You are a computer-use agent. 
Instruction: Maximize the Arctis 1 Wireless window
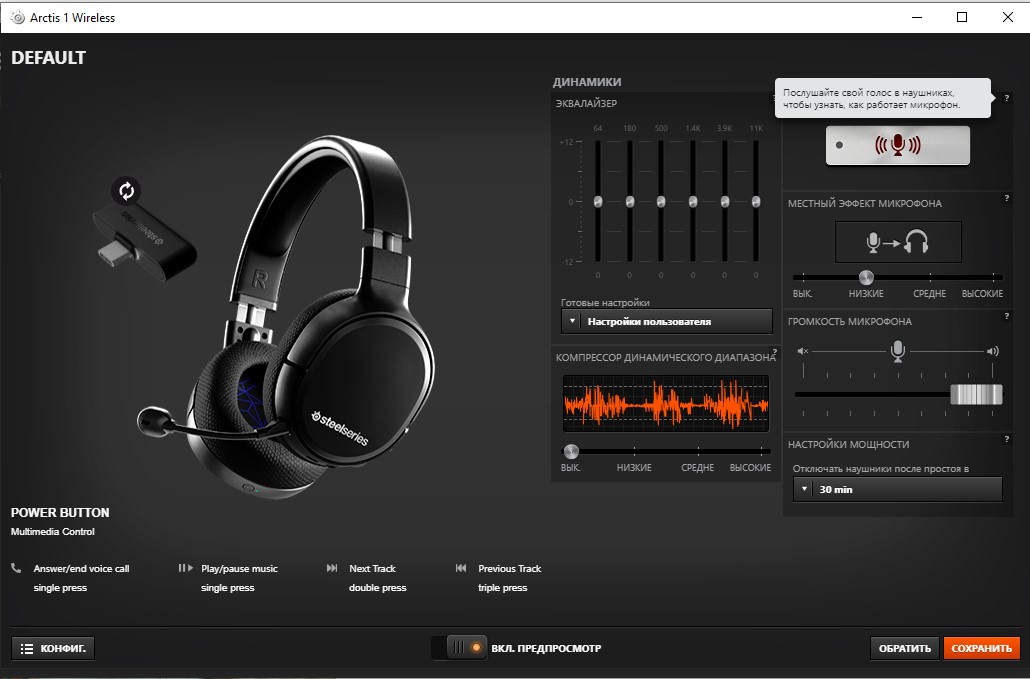[x=962, y=17]
